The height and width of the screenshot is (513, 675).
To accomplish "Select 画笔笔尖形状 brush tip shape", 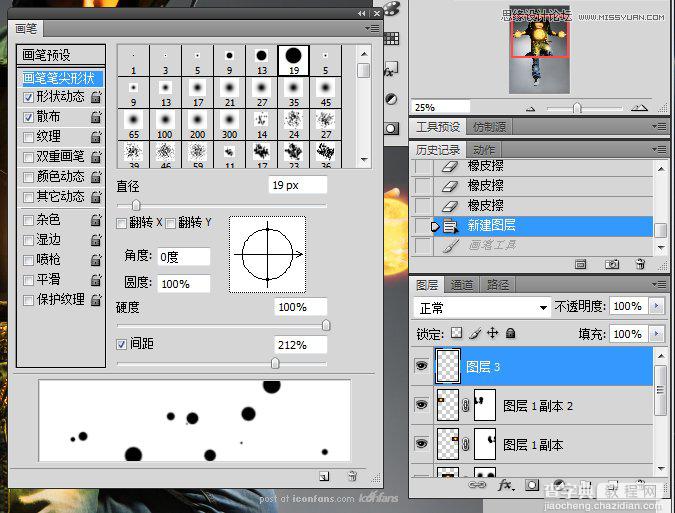I will click(x=61, y=78).
